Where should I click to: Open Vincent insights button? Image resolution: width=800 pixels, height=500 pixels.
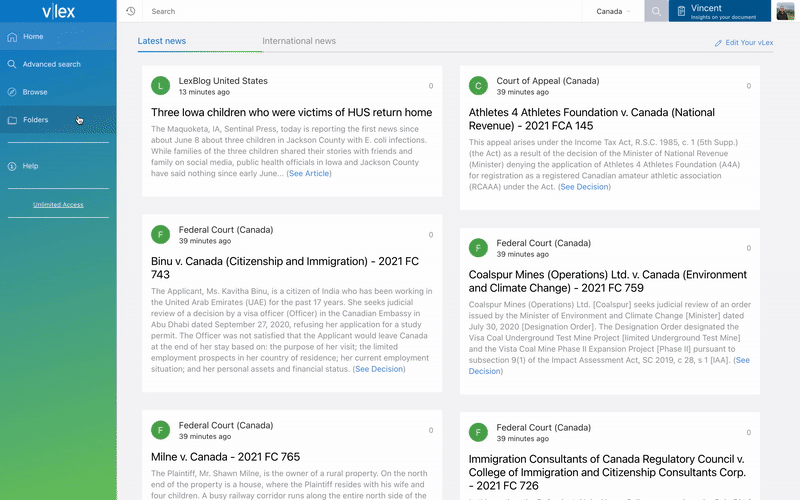click(x=719, y=11)
